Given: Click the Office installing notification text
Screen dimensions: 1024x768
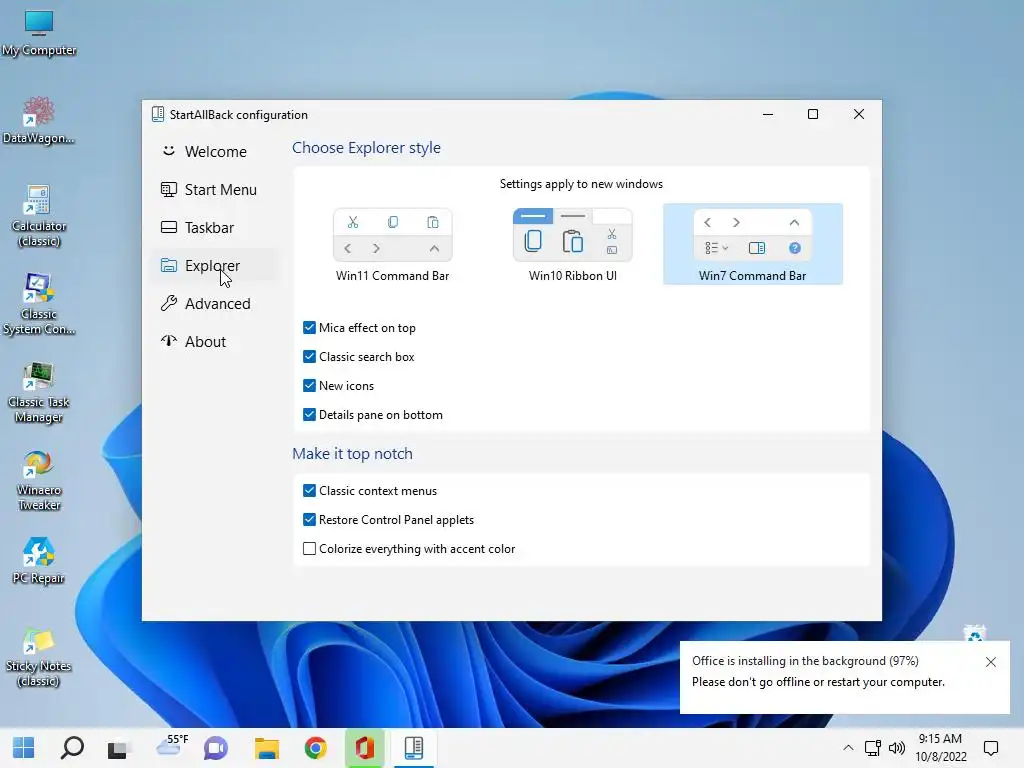Looking at the screenshot, I should pos(818,671).
